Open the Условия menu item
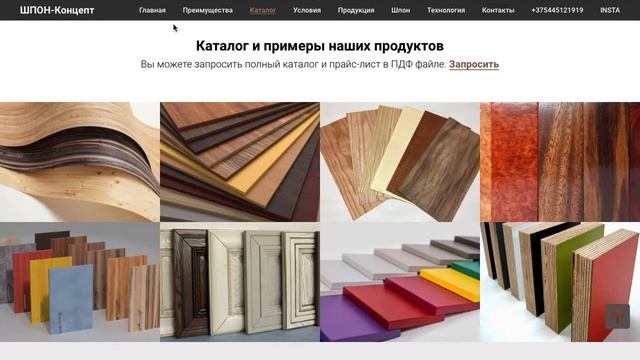Image resolution: width=640 pixels, height=360 pixels. click(307, 10)
